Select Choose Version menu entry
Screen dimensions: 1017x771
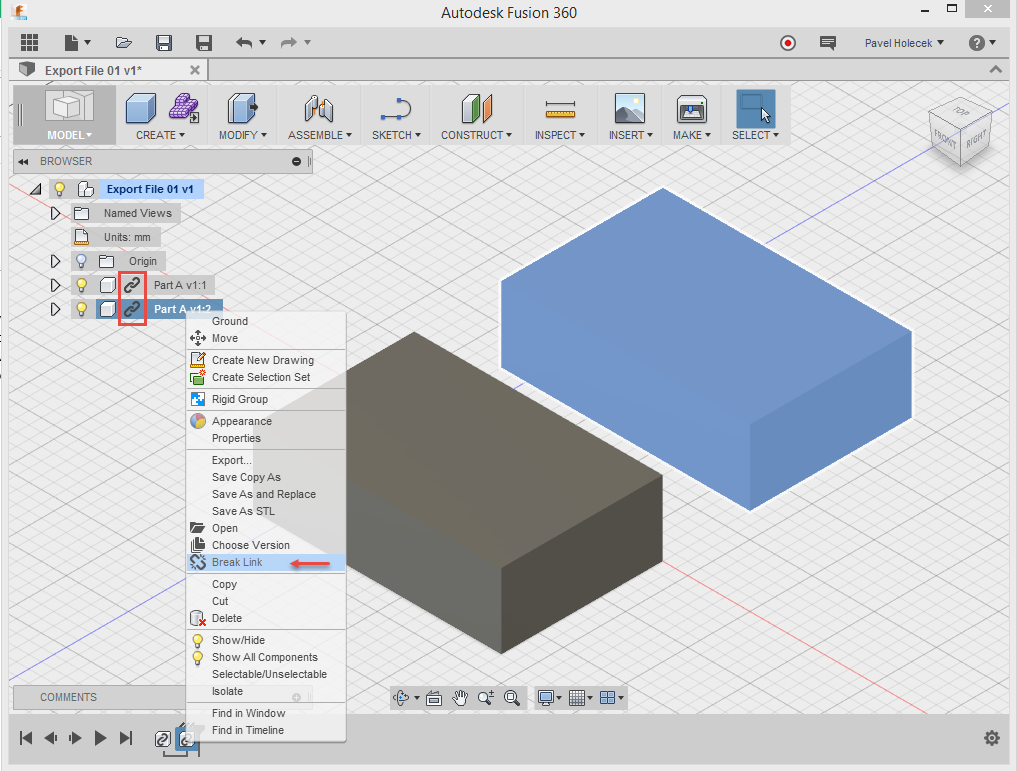266,545
